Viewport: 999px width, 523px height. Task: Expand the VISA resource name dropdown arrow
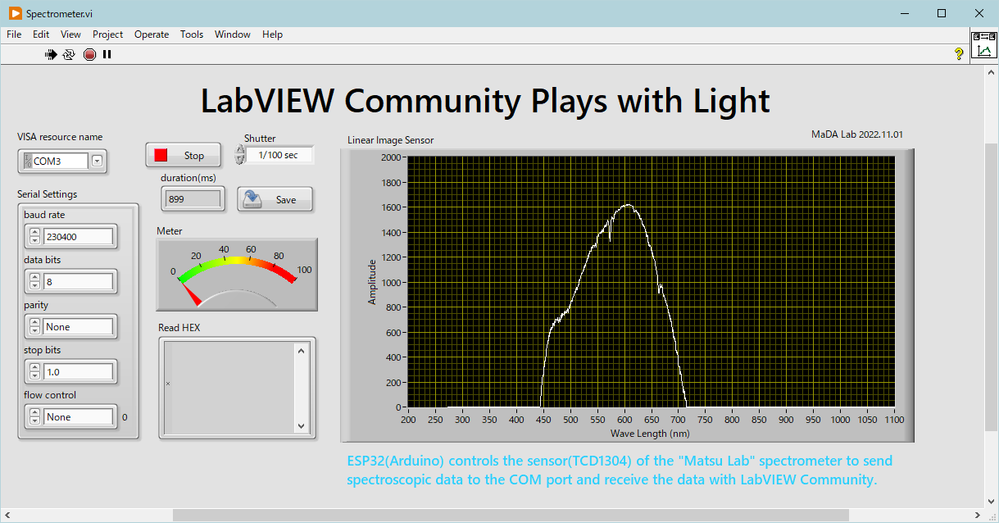click(97, 161)
